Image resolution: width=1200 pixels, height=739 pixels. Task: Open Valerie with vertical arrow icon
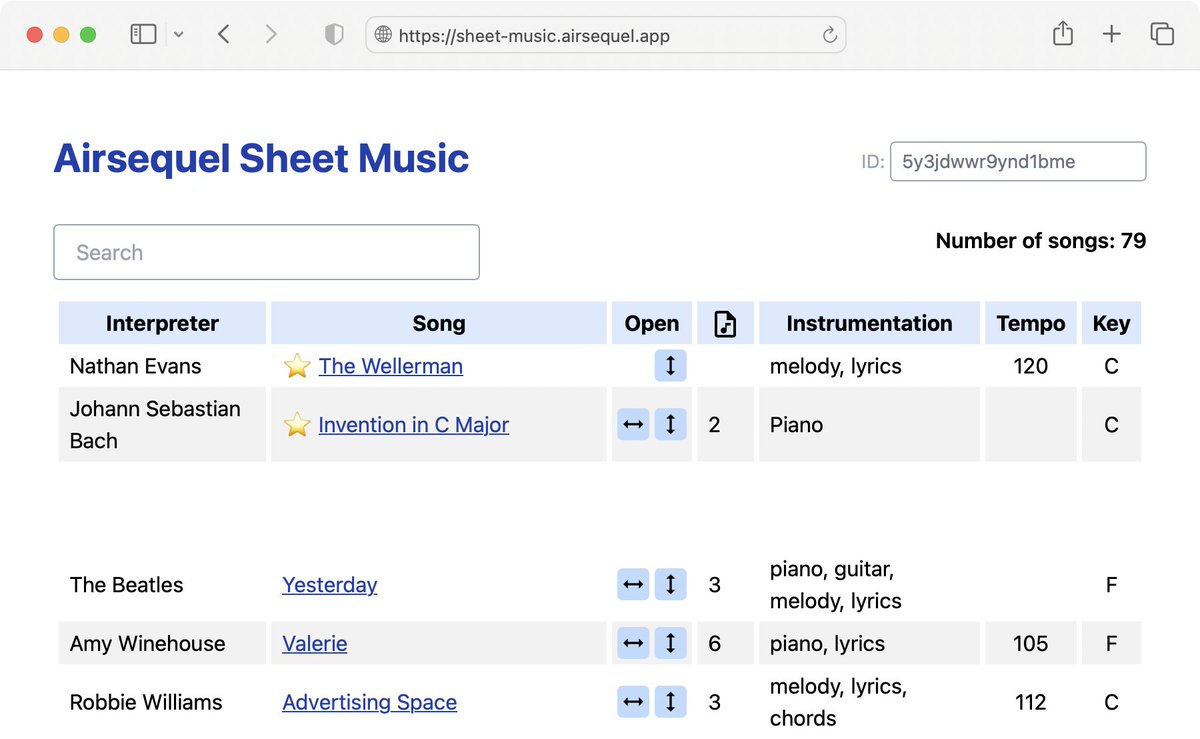coord(670,643)
